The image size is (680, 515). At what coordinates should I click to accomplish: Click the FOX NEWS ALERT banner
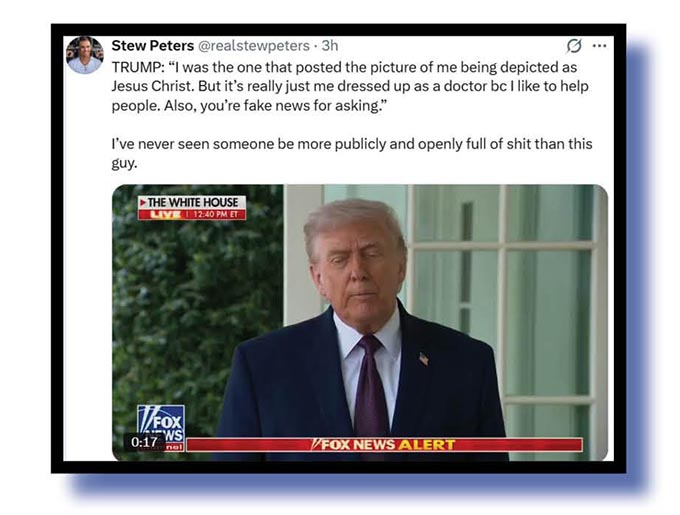click(x=384, y=445)
